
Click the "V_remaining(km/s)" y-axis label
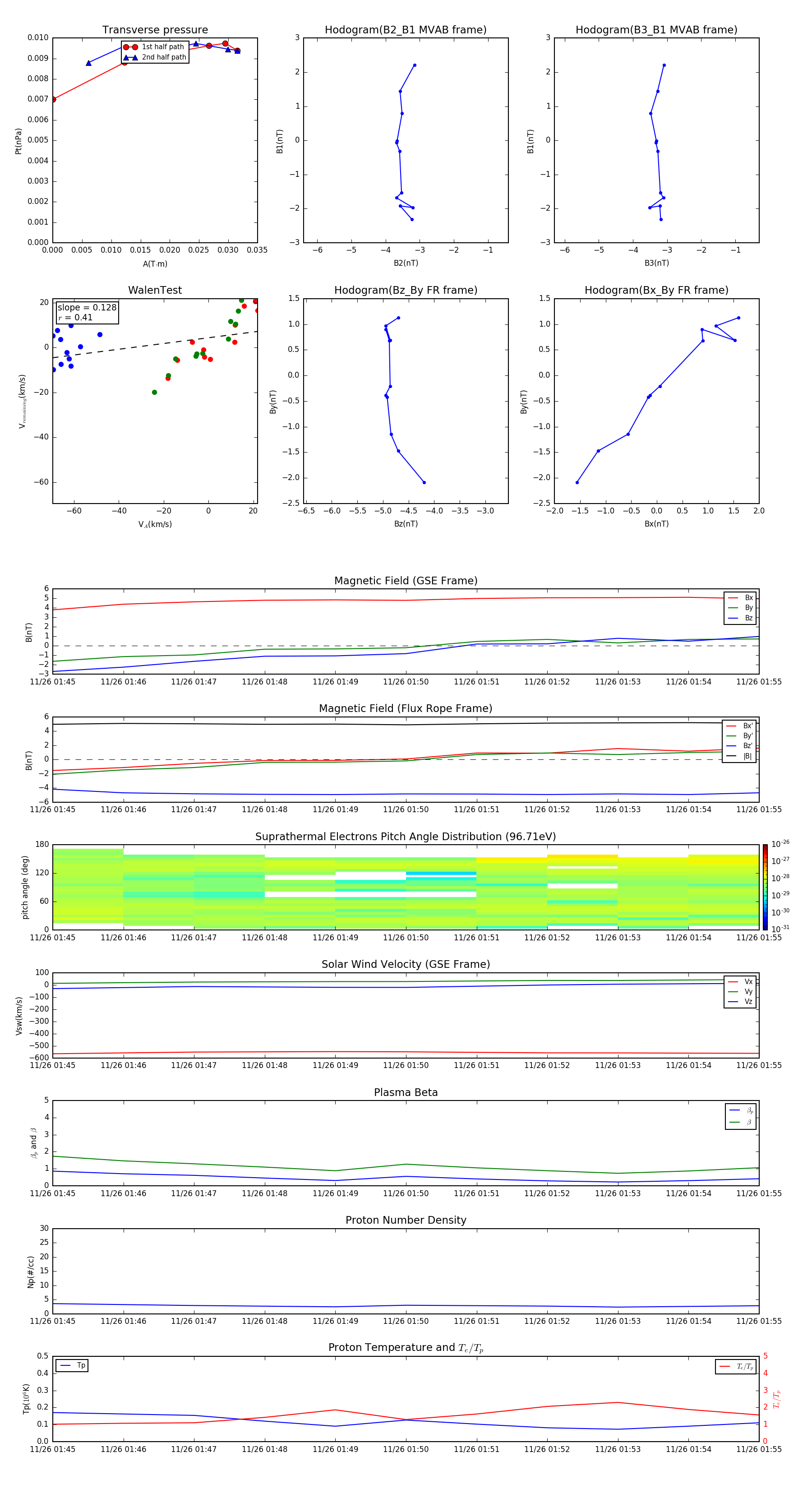click(22, 402)
